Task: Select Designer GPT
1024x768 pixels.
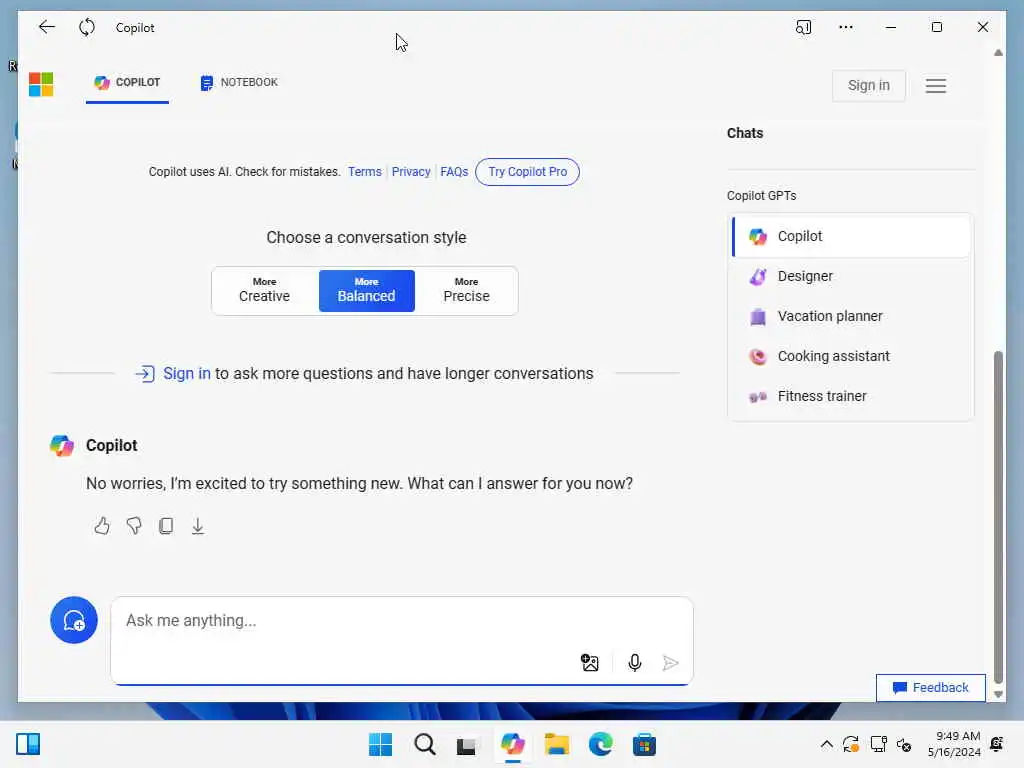Action: click(x=851, y=276)
